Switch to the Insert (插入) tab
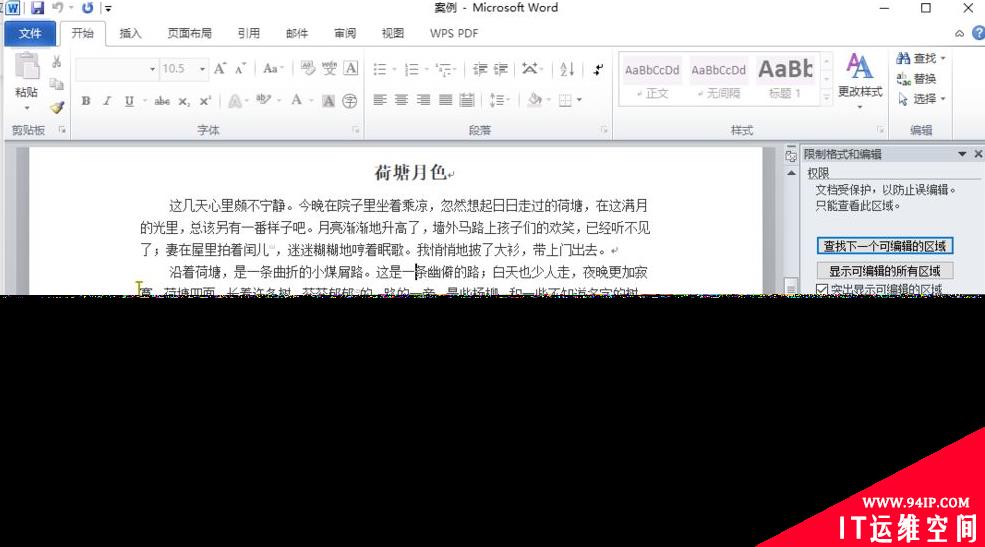This screenshot has width=985, height=547. click(x=131, y=33)
